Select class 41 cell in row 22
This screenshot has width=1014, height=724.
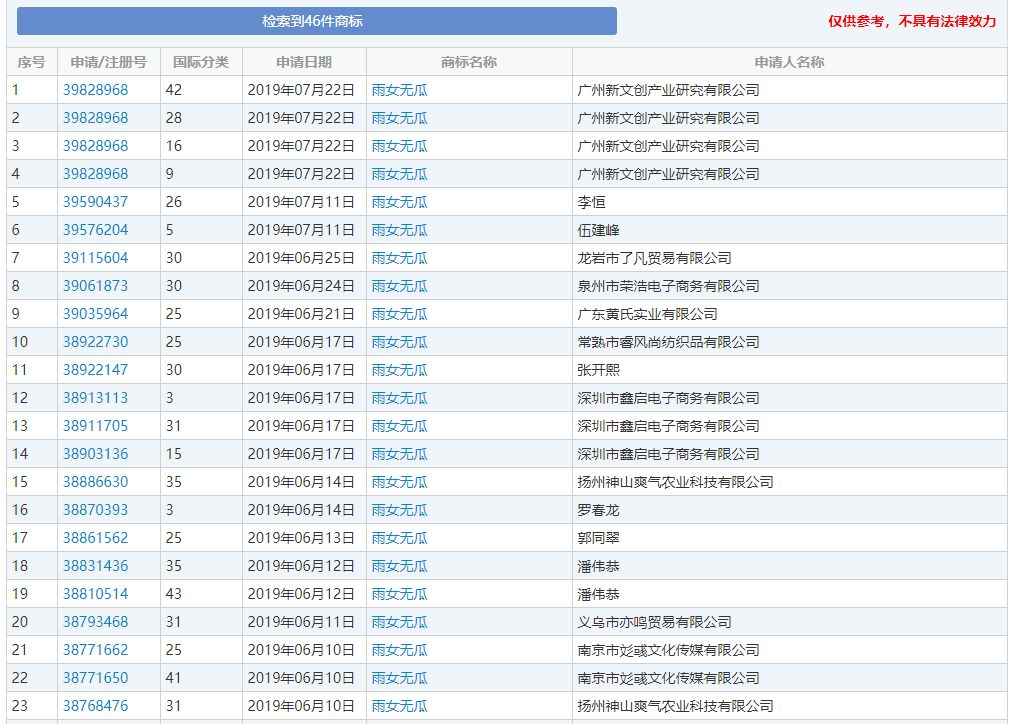[x=201, y=677]
